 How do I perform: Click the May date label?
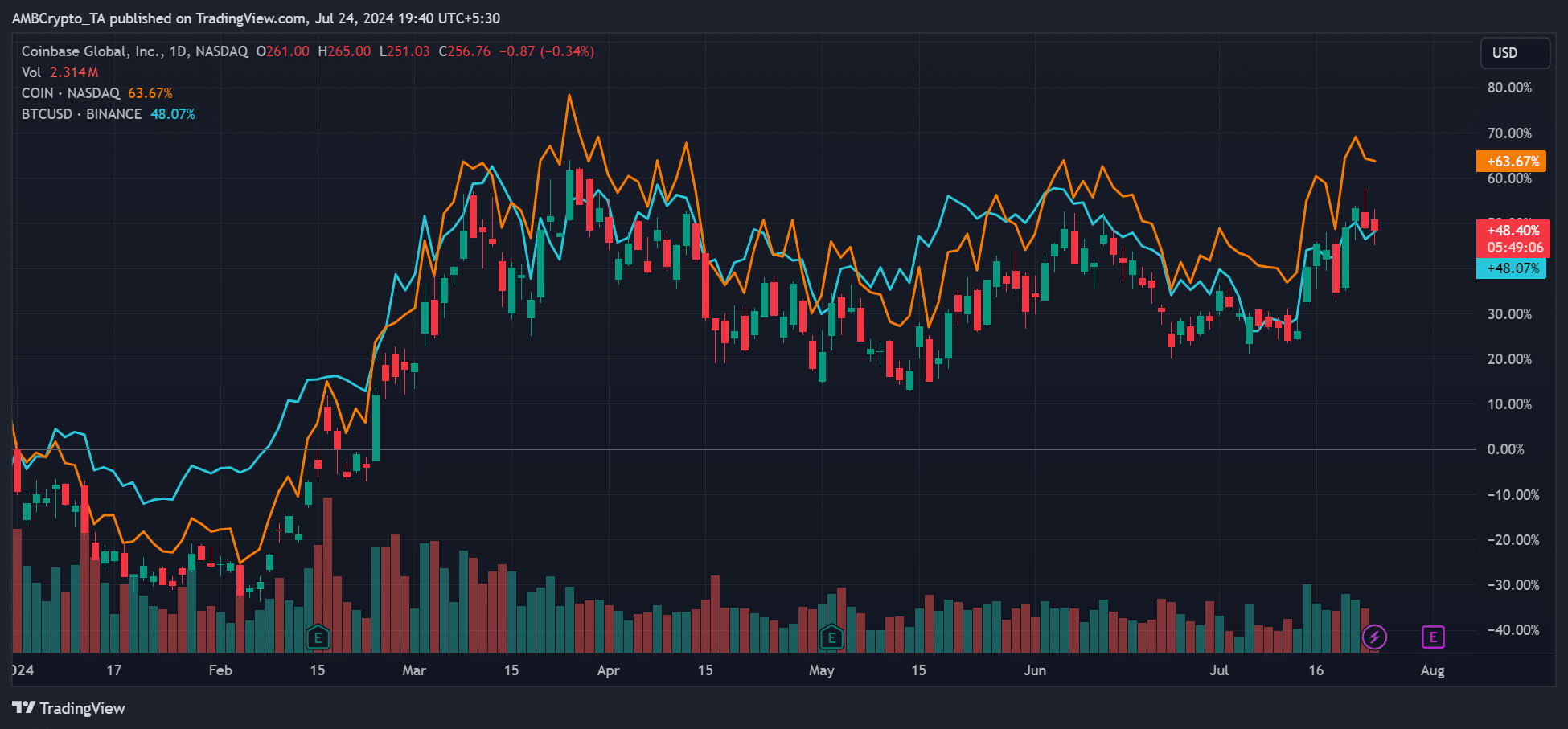click(x=821, y=670)
